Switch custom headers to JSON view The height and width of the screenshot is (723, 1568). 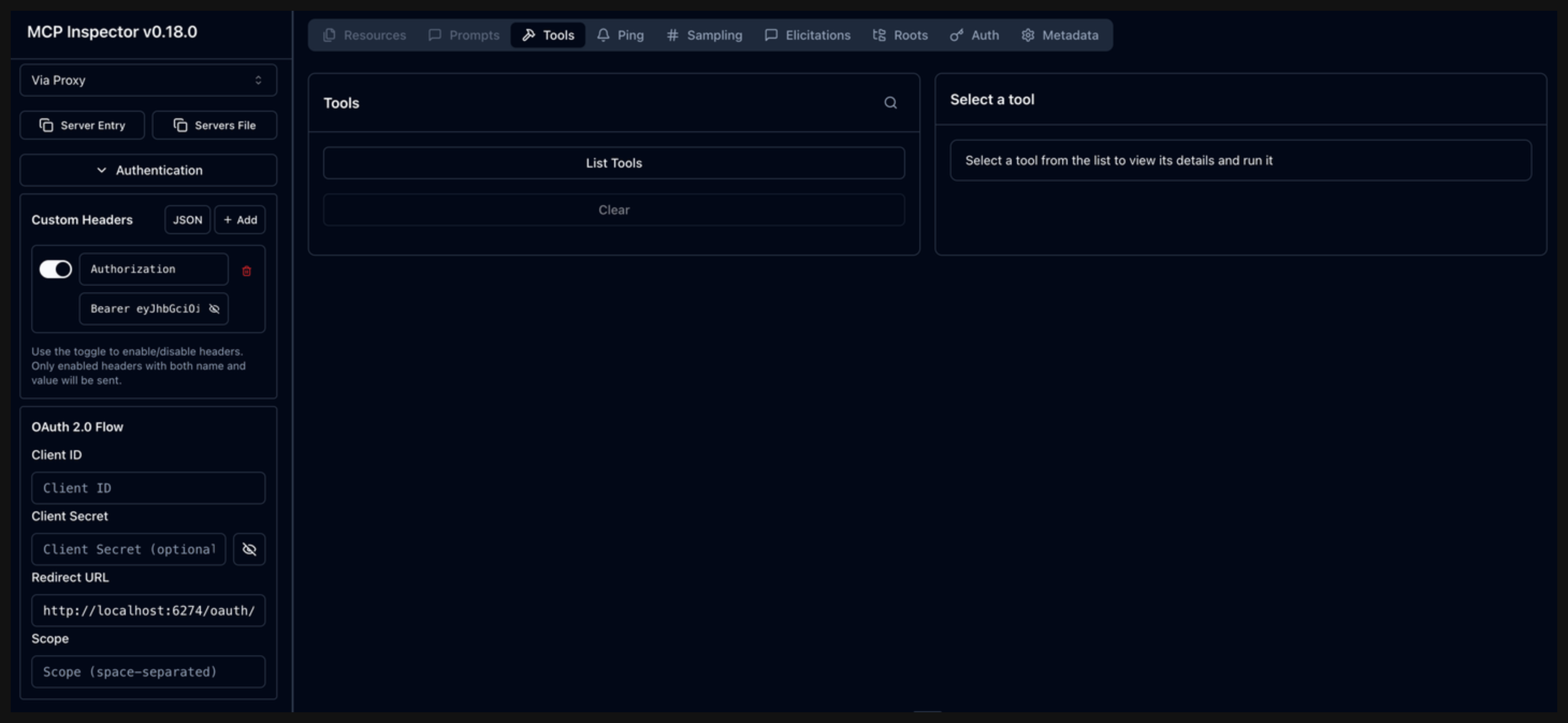pyautogui.click(x=187, y=220)
